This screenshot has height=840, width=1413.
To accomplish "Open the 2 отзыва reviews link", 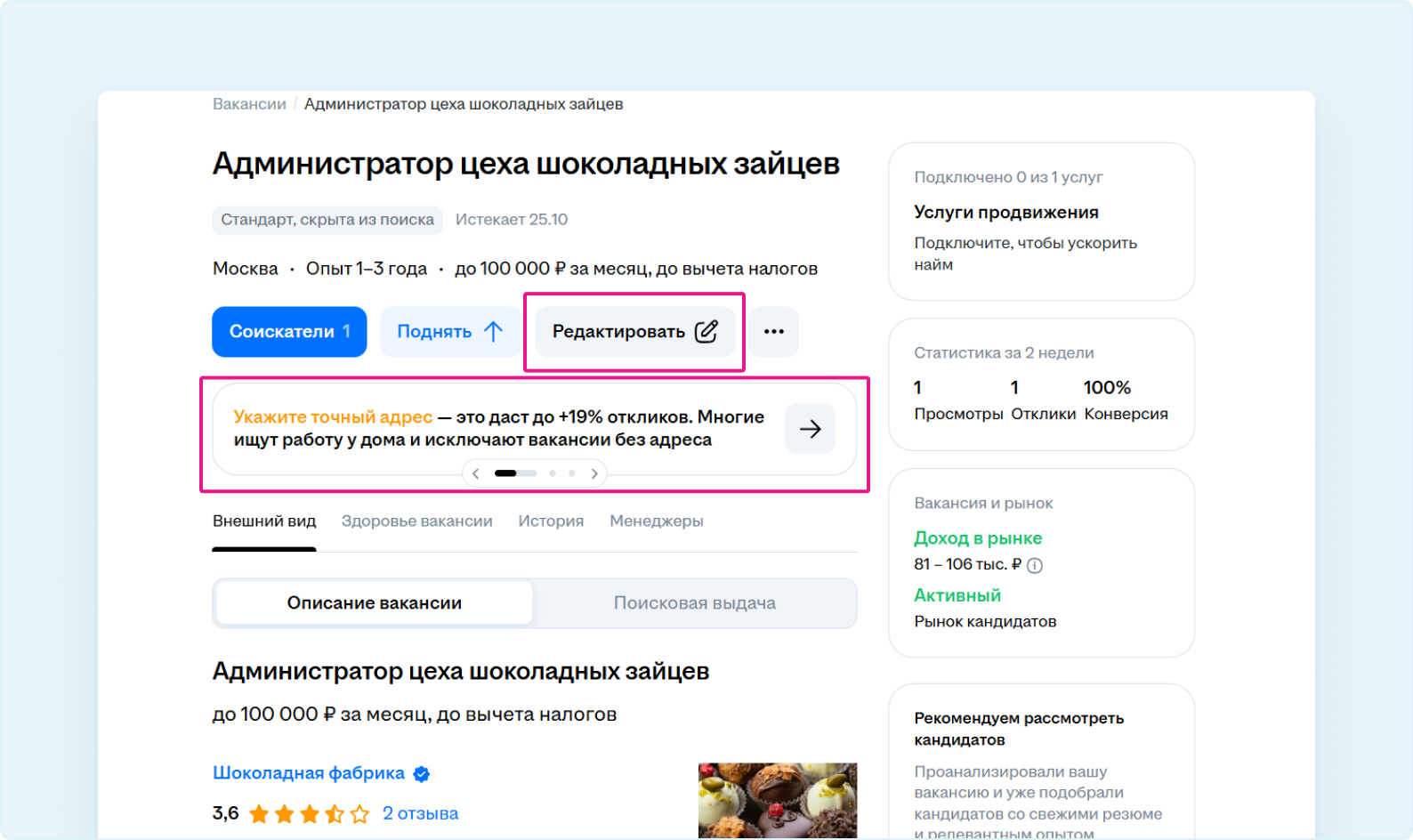I will [x=420, y=813].
